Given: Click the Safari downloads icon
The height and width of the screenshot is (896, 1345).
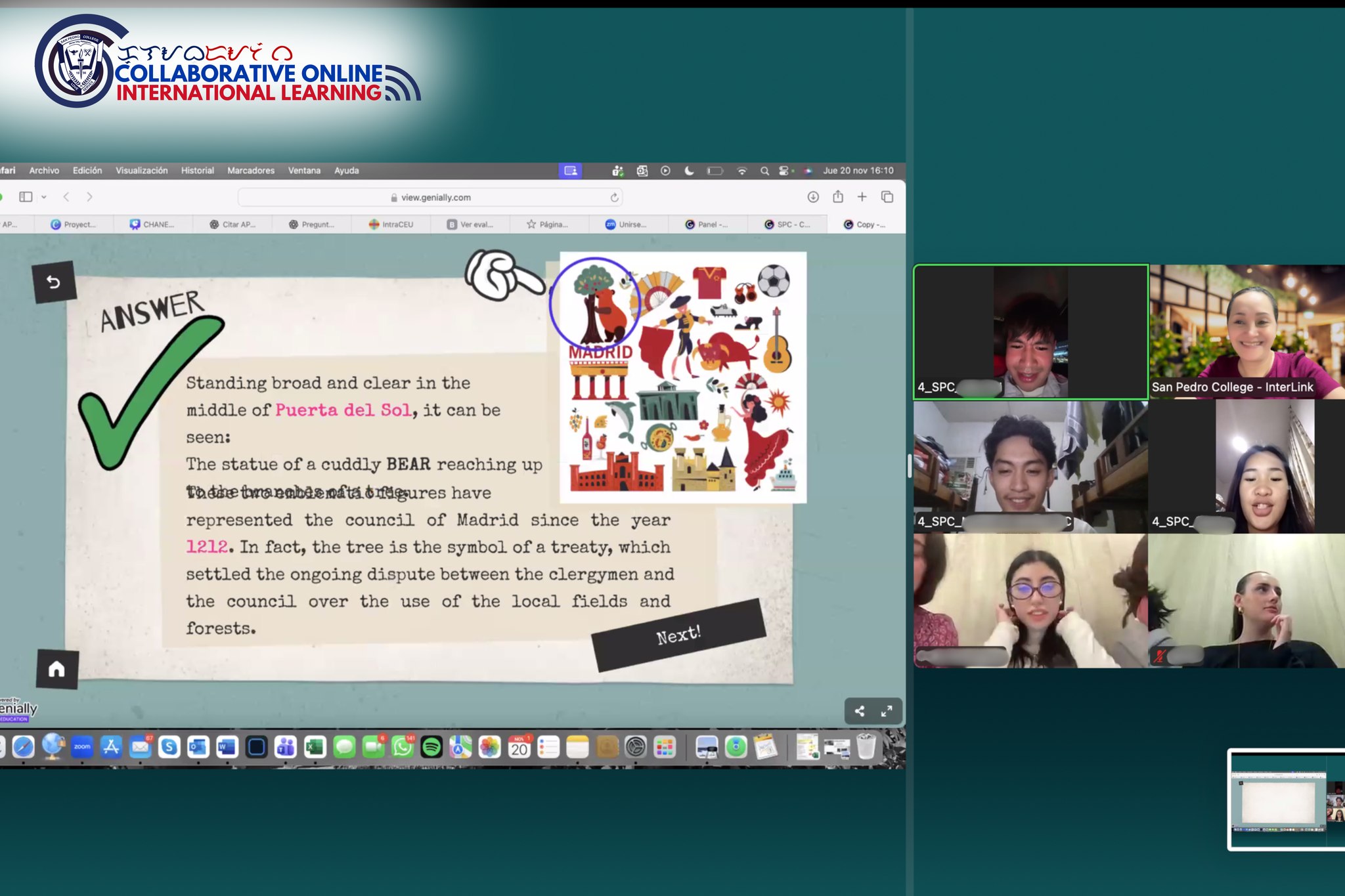Looking at the screenshot, I should point(813,197).
